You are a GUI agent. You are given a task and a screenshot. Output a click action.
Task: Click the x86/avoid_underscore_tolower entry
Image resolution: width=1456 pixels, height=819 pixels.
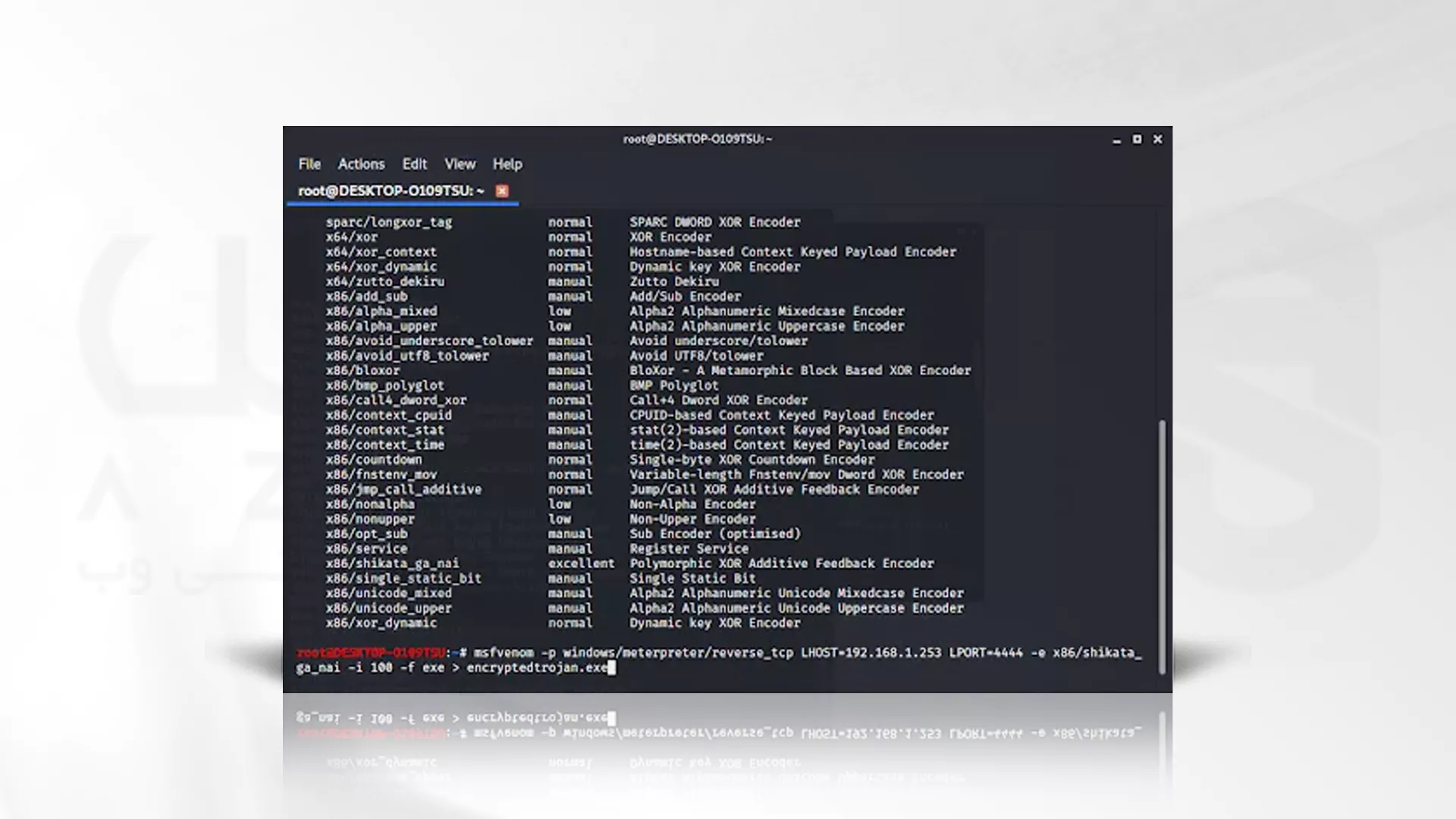coord(430,340)
